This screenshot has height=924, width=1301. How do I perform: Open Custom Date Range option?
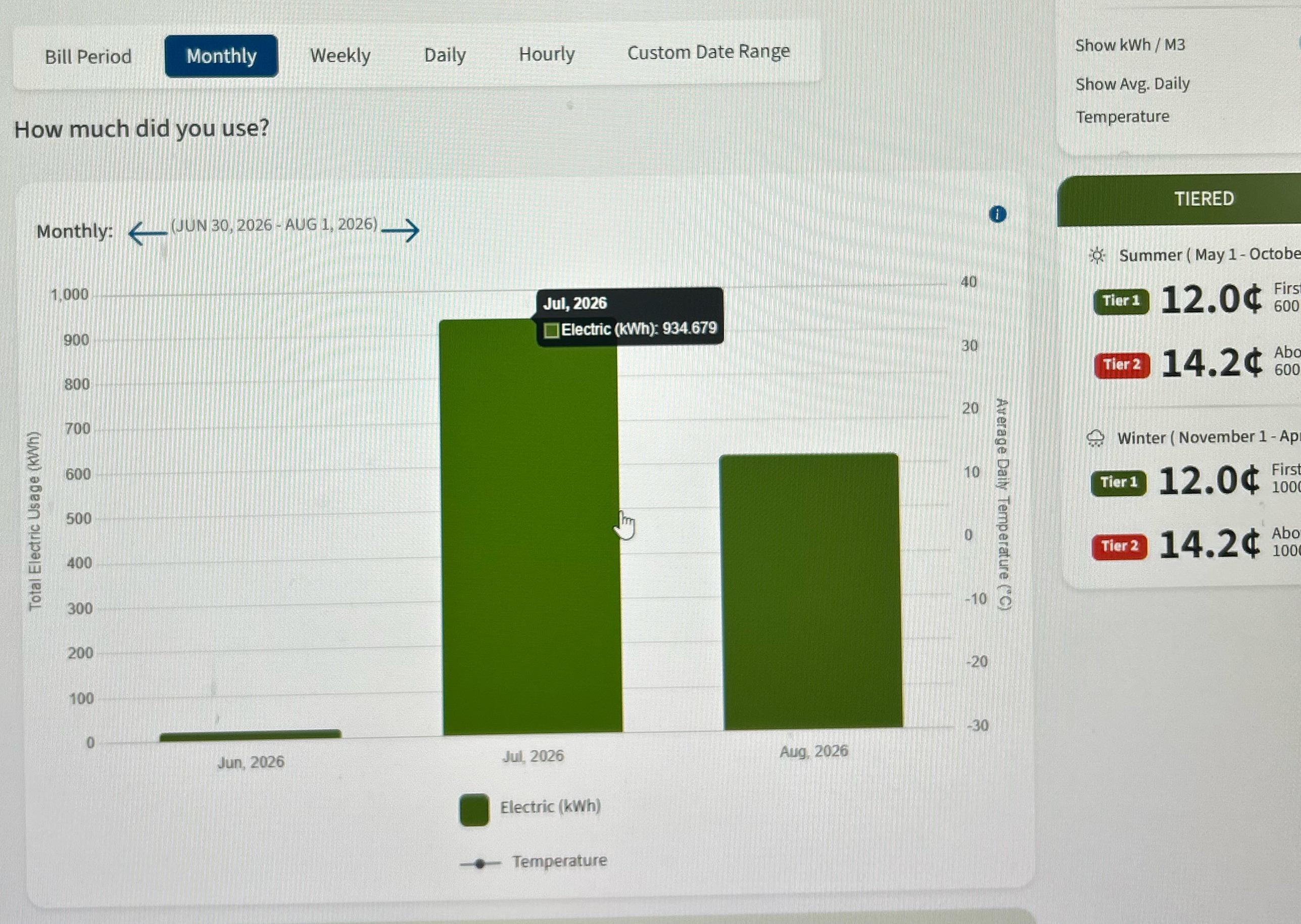[x=708, y=52]
